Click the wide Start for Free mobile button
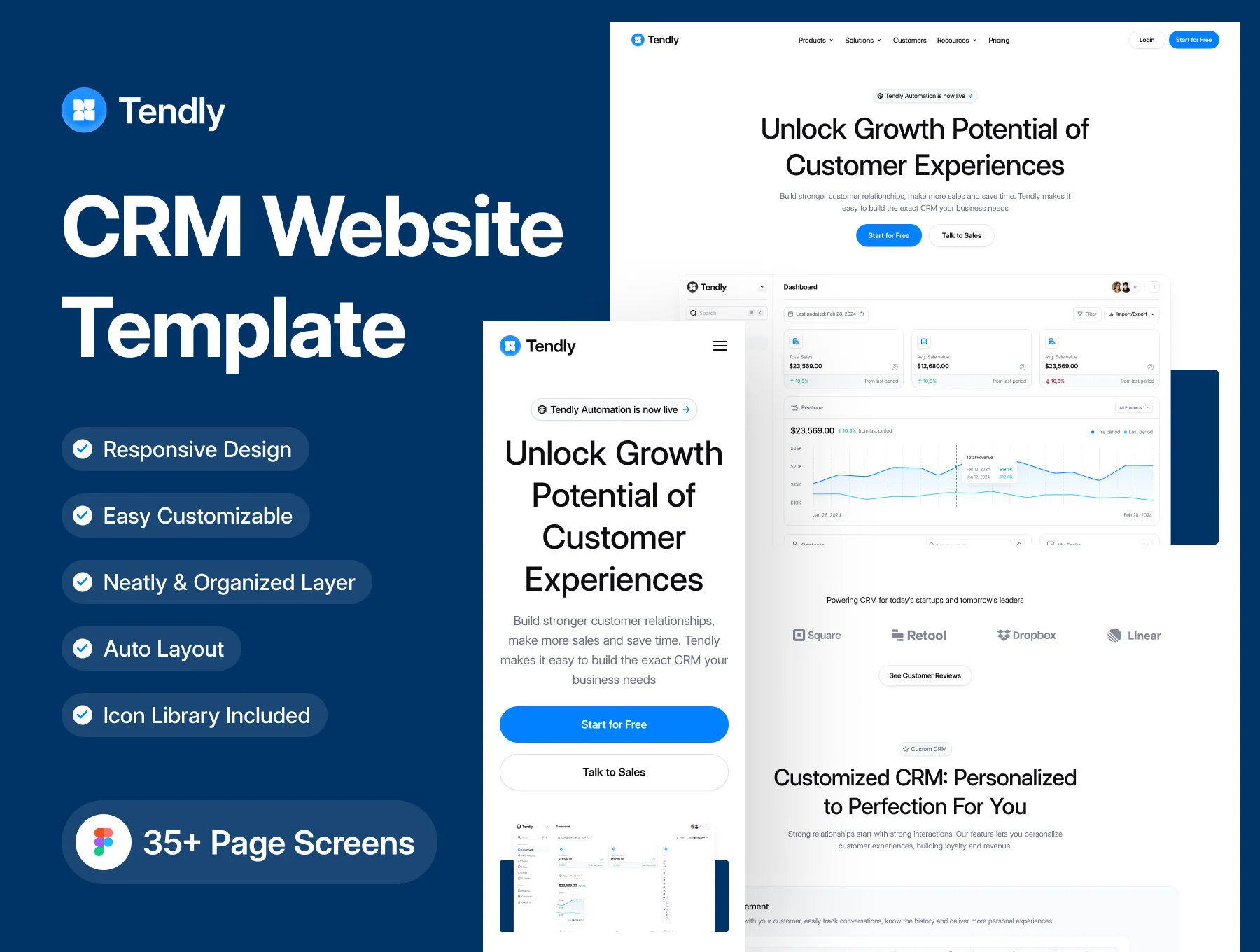 tap(614, 724)
